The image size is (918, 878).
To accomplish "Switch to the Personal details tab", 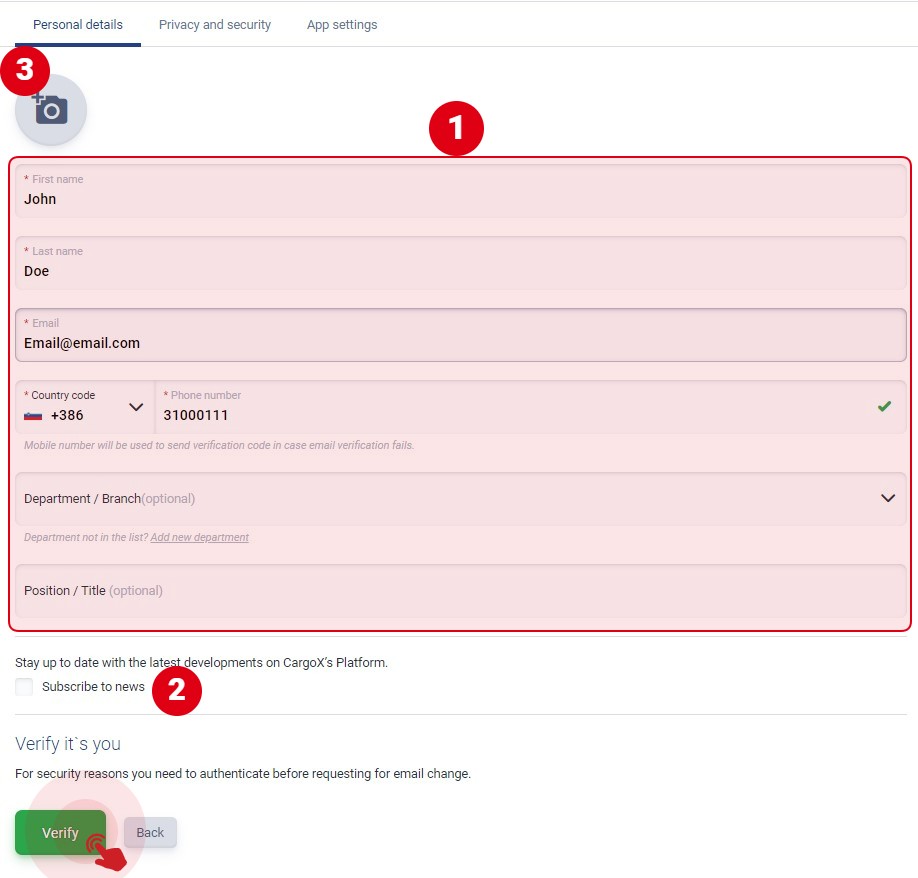I will (78, 25).
